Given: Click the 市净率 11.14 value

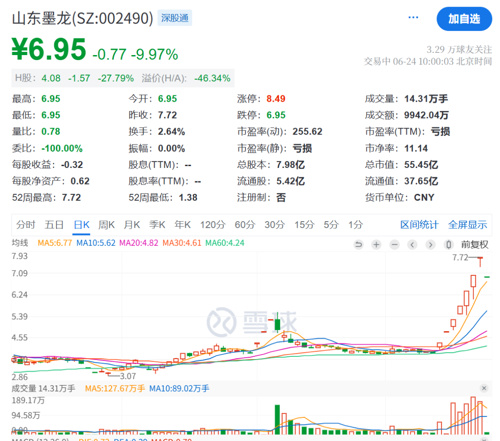Looking at the screenshot, I should click(416, 148).
